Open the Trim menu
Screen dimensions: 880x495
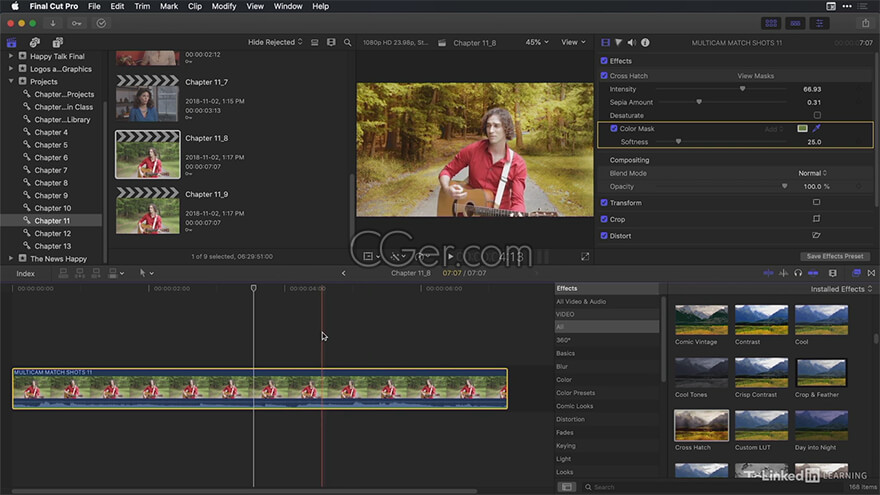click(x=142, y=6)
